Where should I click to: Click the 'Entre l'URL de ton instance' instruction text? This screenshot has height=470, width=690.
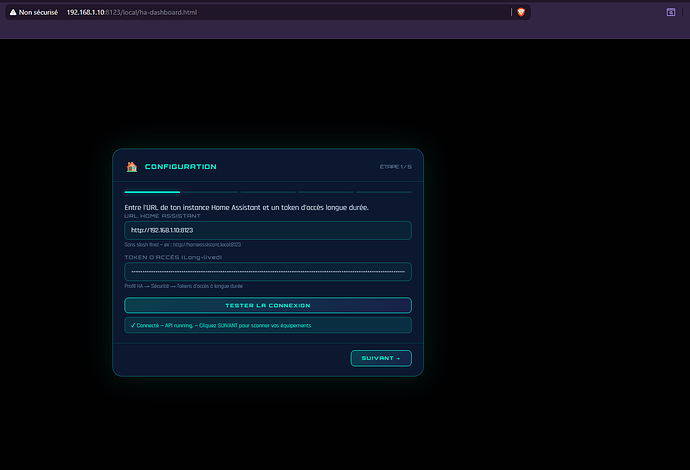(x=246, y=207)
